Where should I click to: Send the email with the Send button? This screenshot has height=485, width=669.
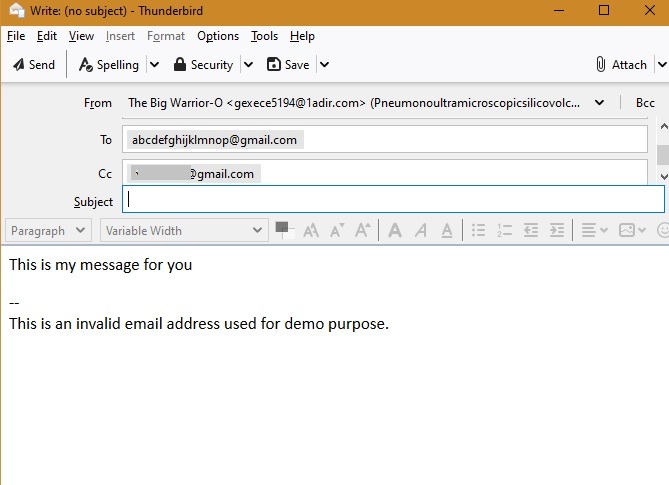point(34,65)
